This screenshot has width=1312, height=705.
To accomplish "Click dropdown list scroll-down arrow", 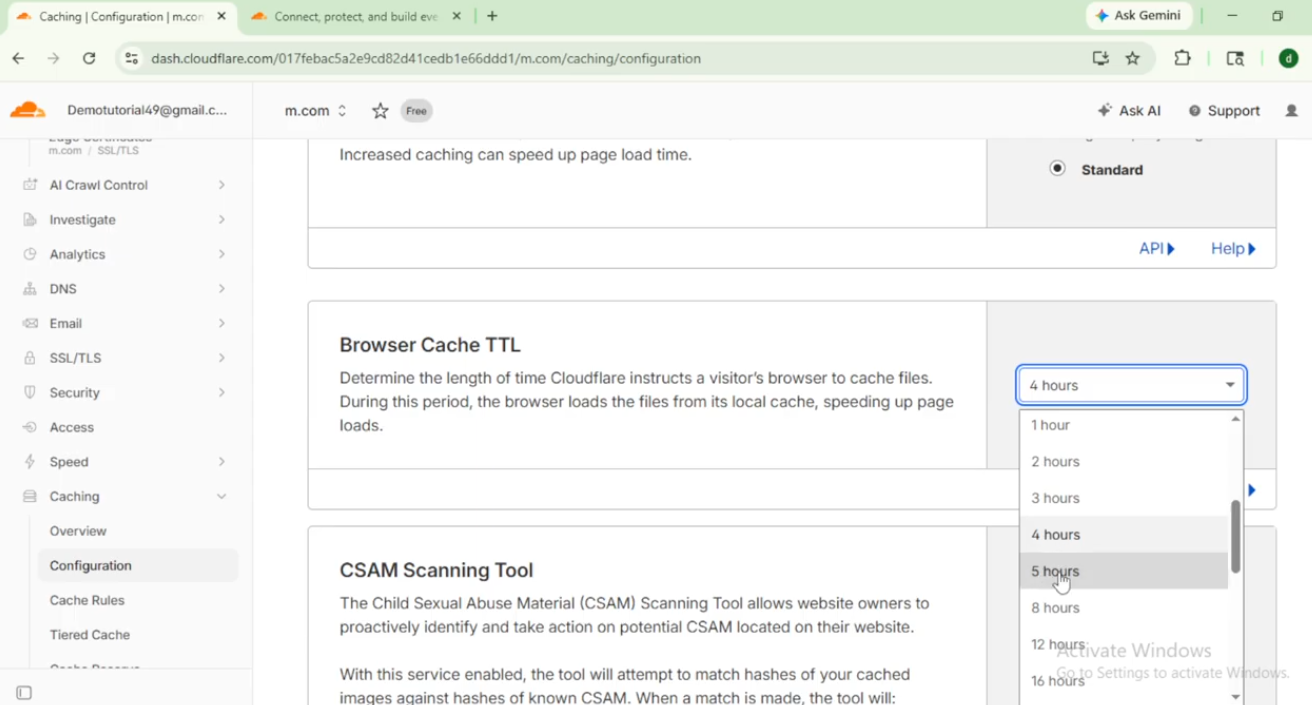I will click(1236, 697).
